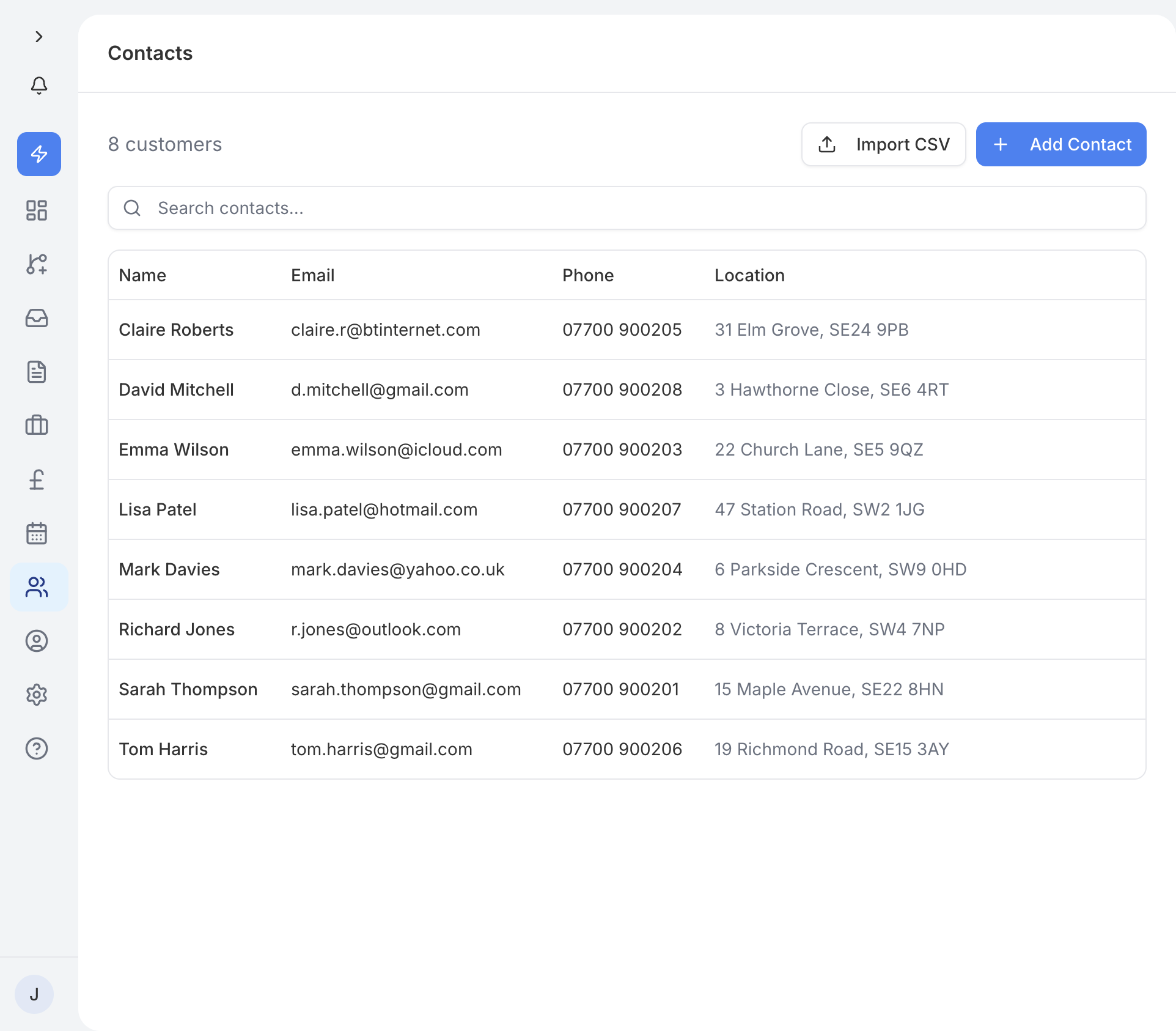Screen dimensions: 1176x1031
Task: Select the automation workflow icon in sidebar
Action: [37, 264]
